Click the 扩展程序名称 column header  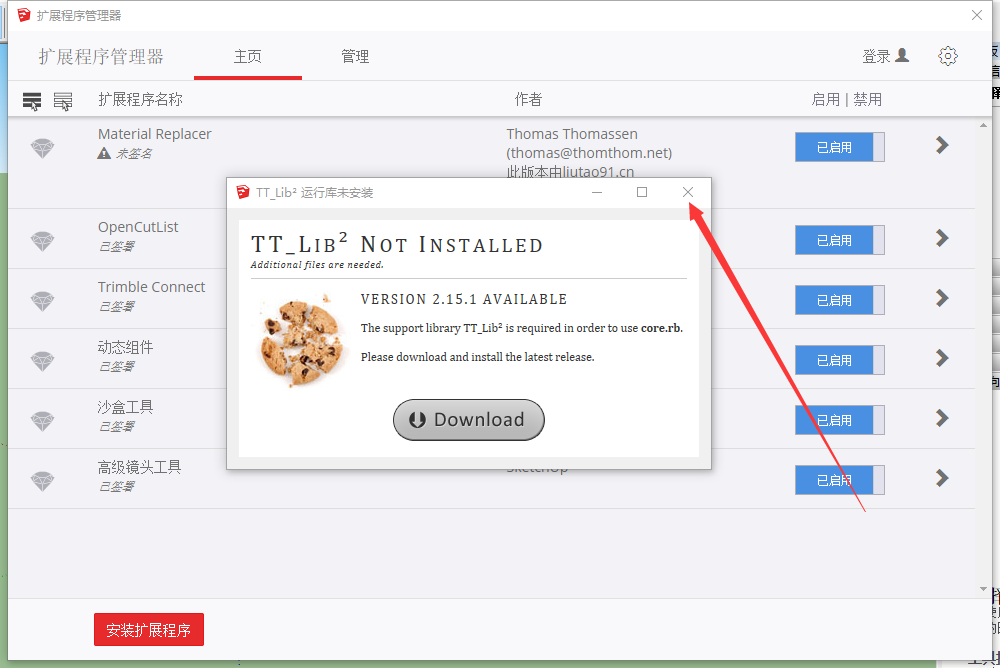coord(140,100)
